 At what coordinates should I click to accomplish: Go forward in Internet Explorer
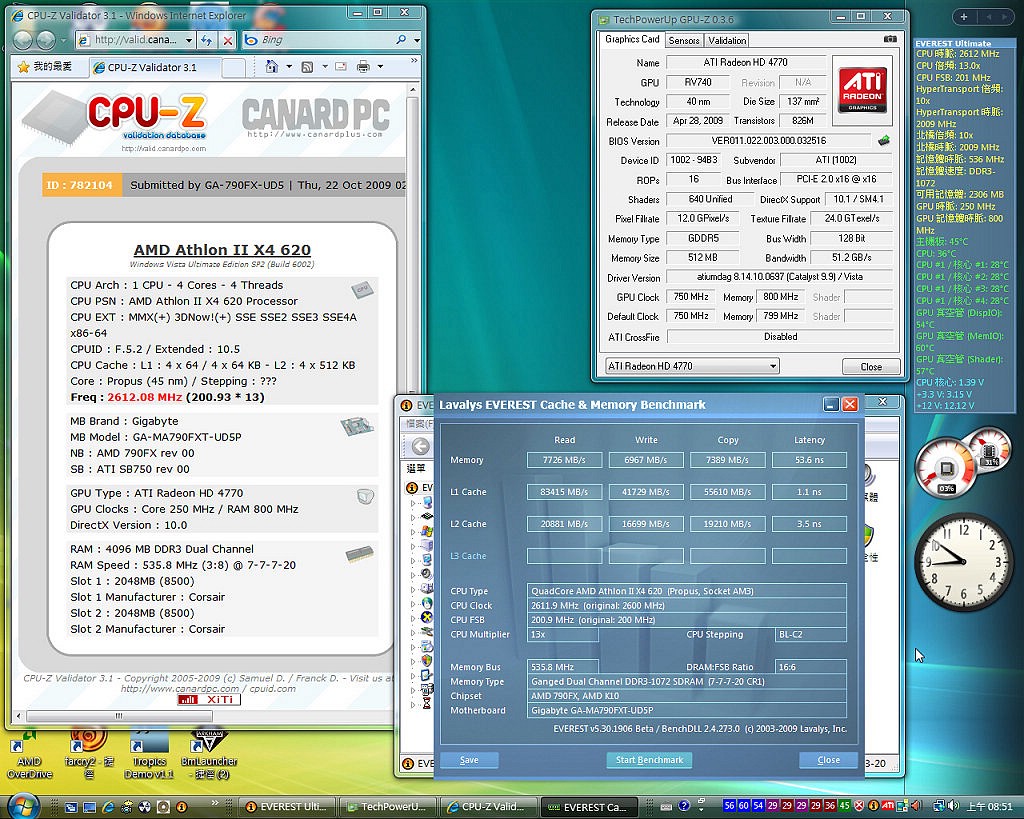[x=46, y=40]
